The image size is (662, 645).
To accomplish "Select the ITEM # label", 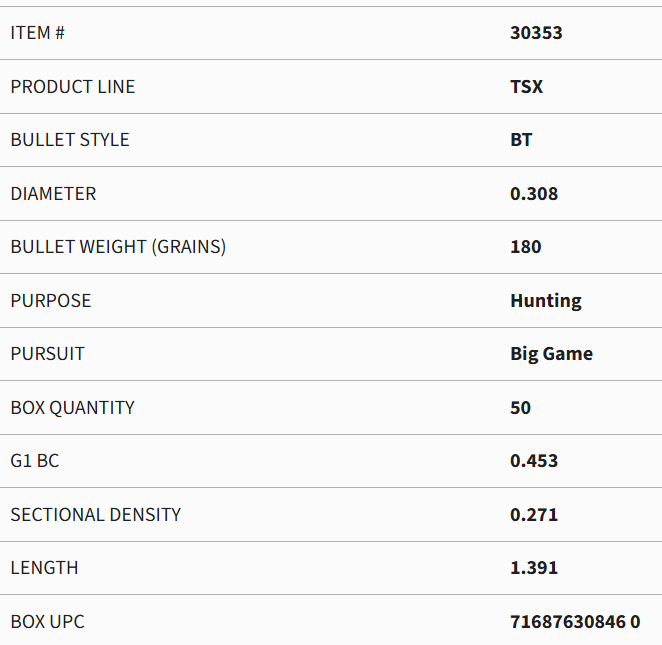I will (38, 33).
